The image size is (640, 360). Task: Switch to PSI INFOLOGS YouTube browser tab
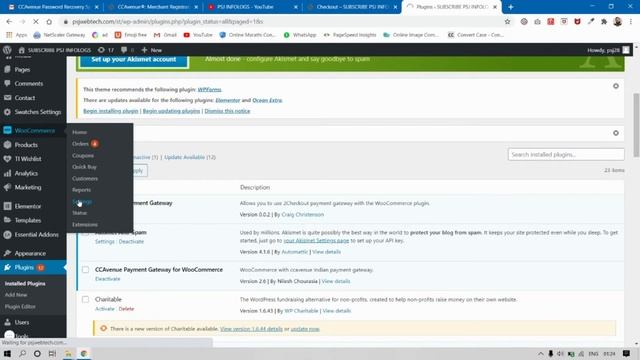pos(252,7)
